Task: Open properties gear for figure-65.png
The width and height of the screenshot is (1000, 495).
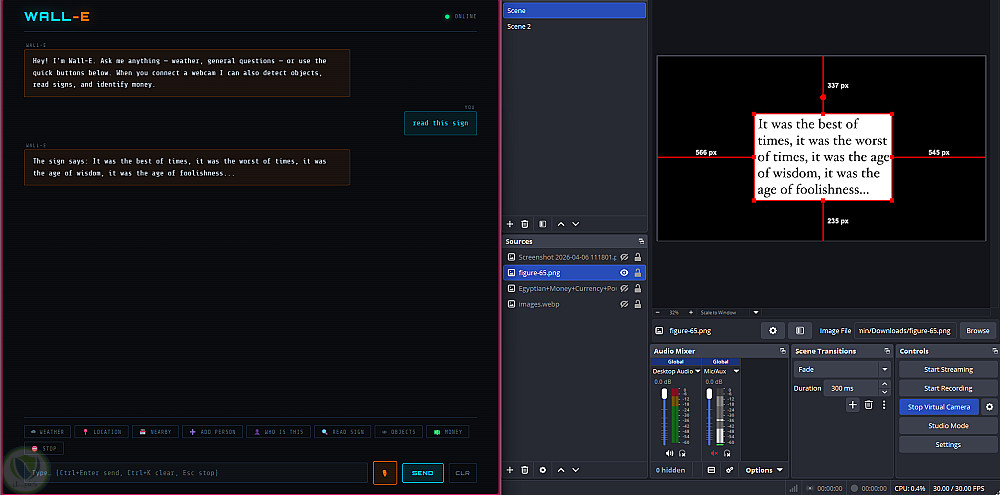Action: click(x=773, y=330)
